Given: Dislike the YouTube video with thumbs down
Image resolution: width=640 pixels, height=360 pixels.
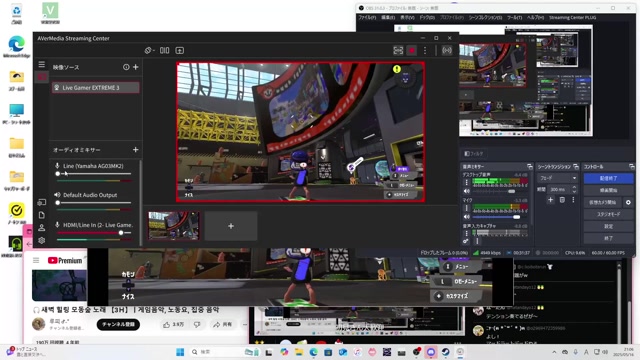Looking at the screenshot, I should point(197,324).
